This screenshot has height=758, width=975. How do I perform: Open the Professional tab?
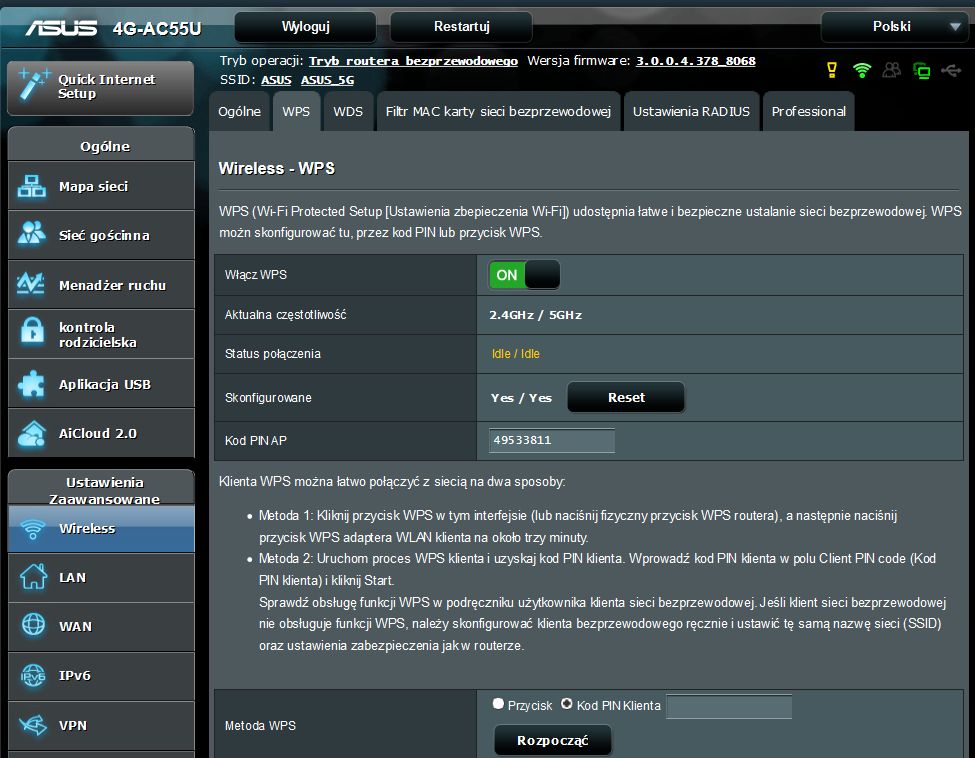(808, 111)
